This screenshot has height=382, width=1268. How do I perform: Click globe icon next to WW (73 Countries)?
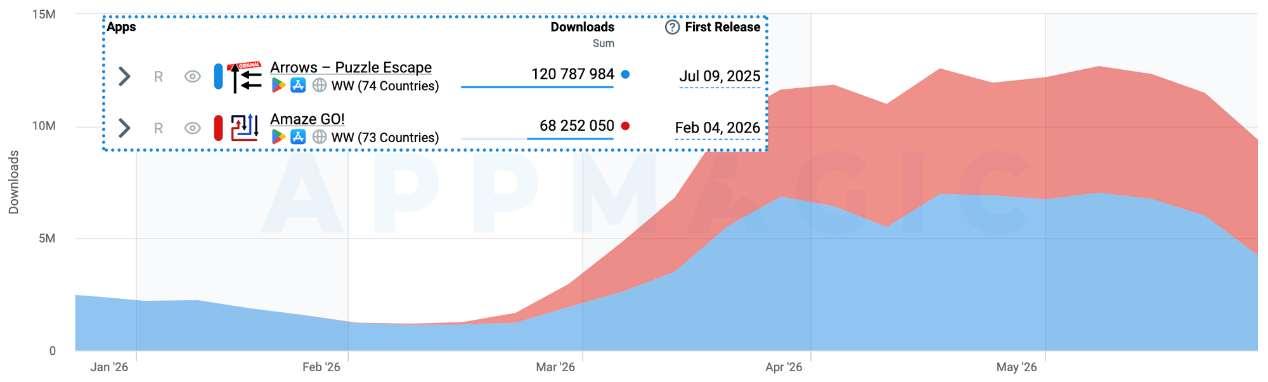click(319, 137)
